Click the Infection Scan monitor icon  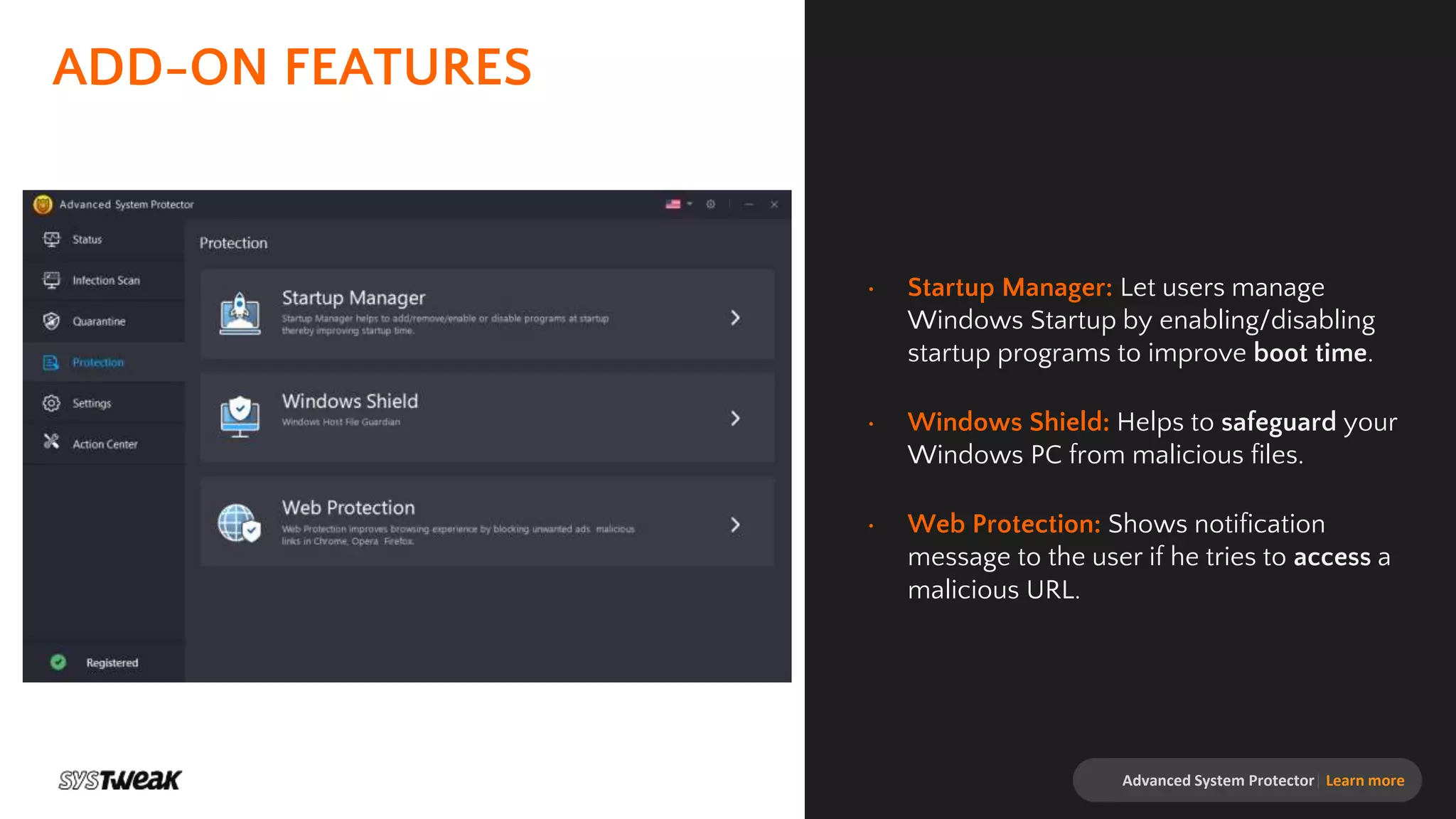pos(52,280)
